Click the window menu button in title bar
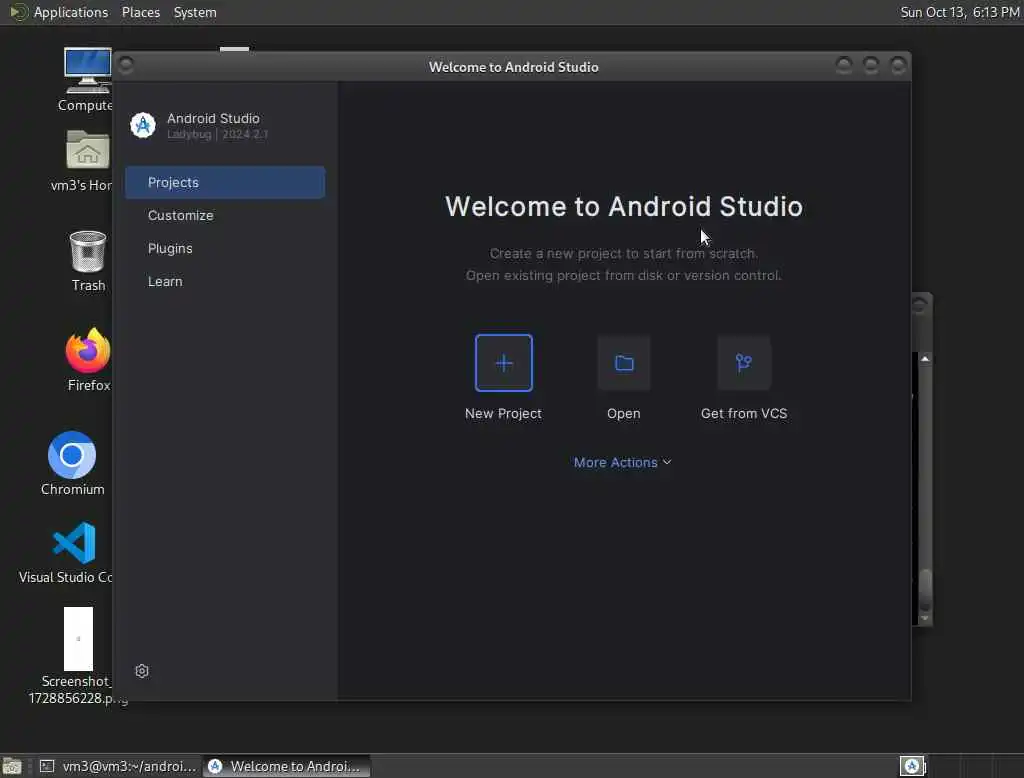The width and height of the screenshot is (1024, 778). pos(126,65)
